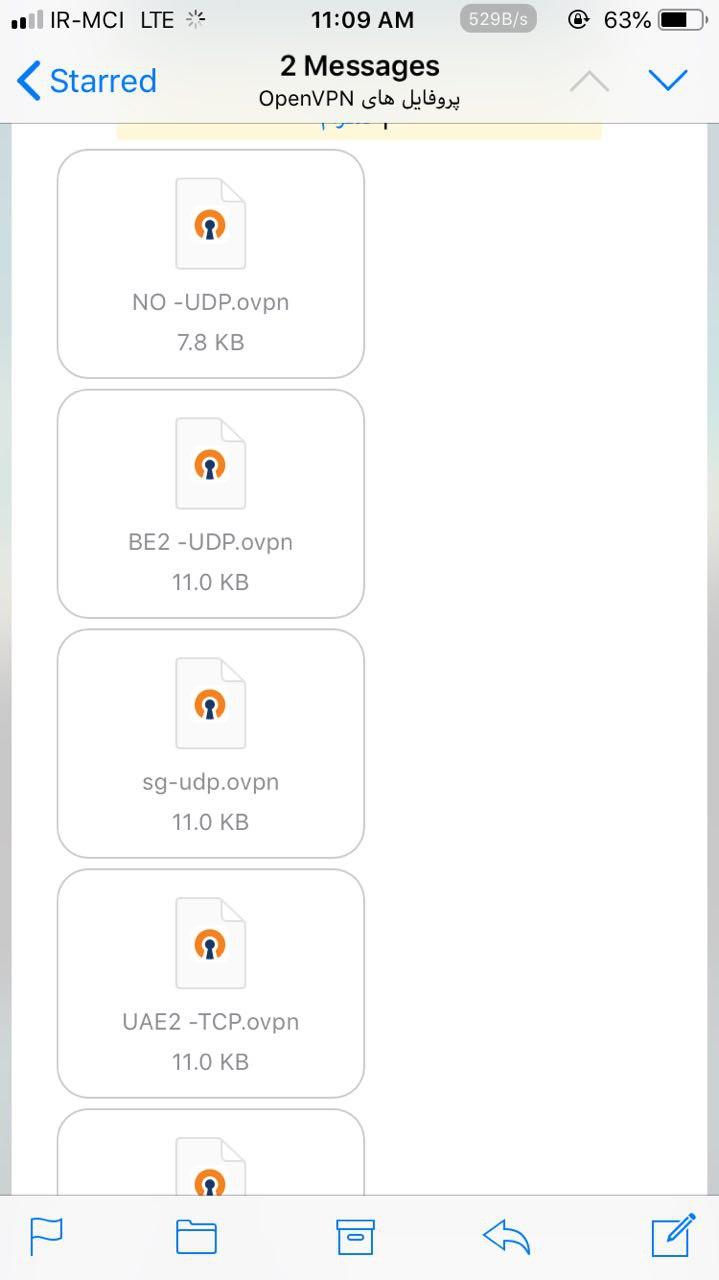This screenshot has height=1280, width=719.
Task: Tap the reply arrow icon
Action: point(506,1237)
